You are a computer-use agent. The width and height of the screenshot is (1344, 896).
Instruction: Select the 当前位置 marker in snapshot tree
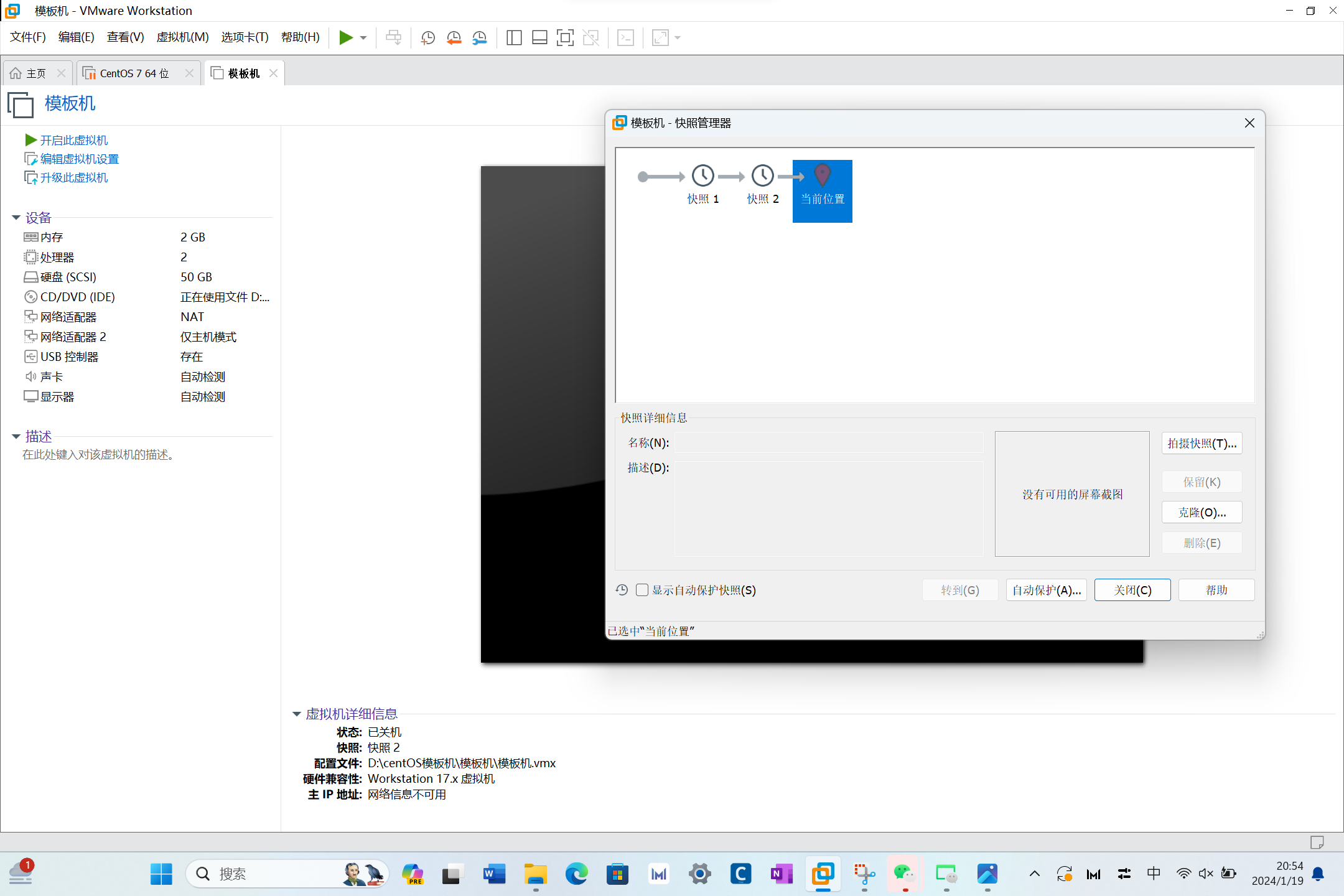coord(823,191)
